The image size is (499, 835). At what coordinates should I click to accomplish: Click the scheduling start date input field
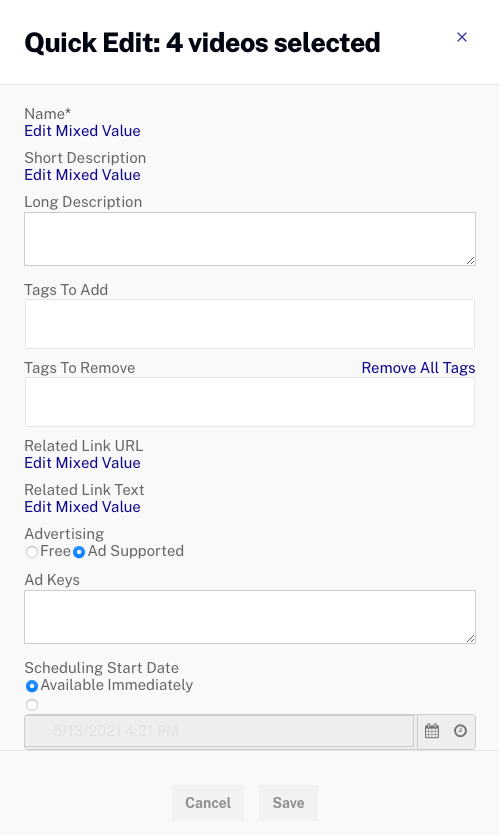[x=219, y=731]
